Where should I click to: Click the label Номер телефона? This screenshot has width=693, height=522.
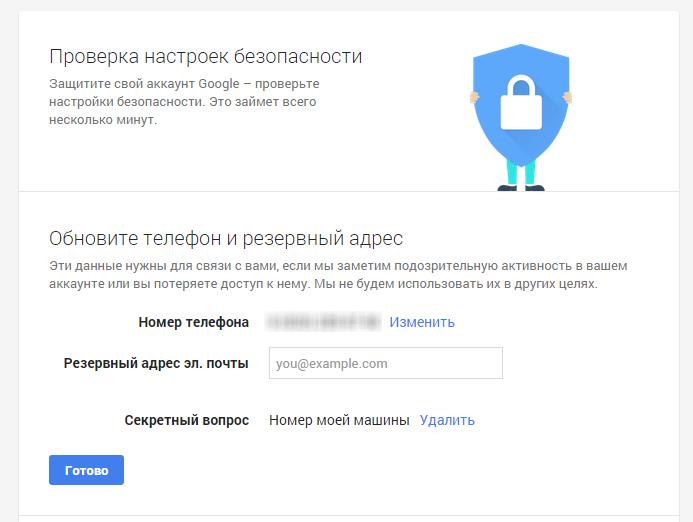(x=194, y=322)
